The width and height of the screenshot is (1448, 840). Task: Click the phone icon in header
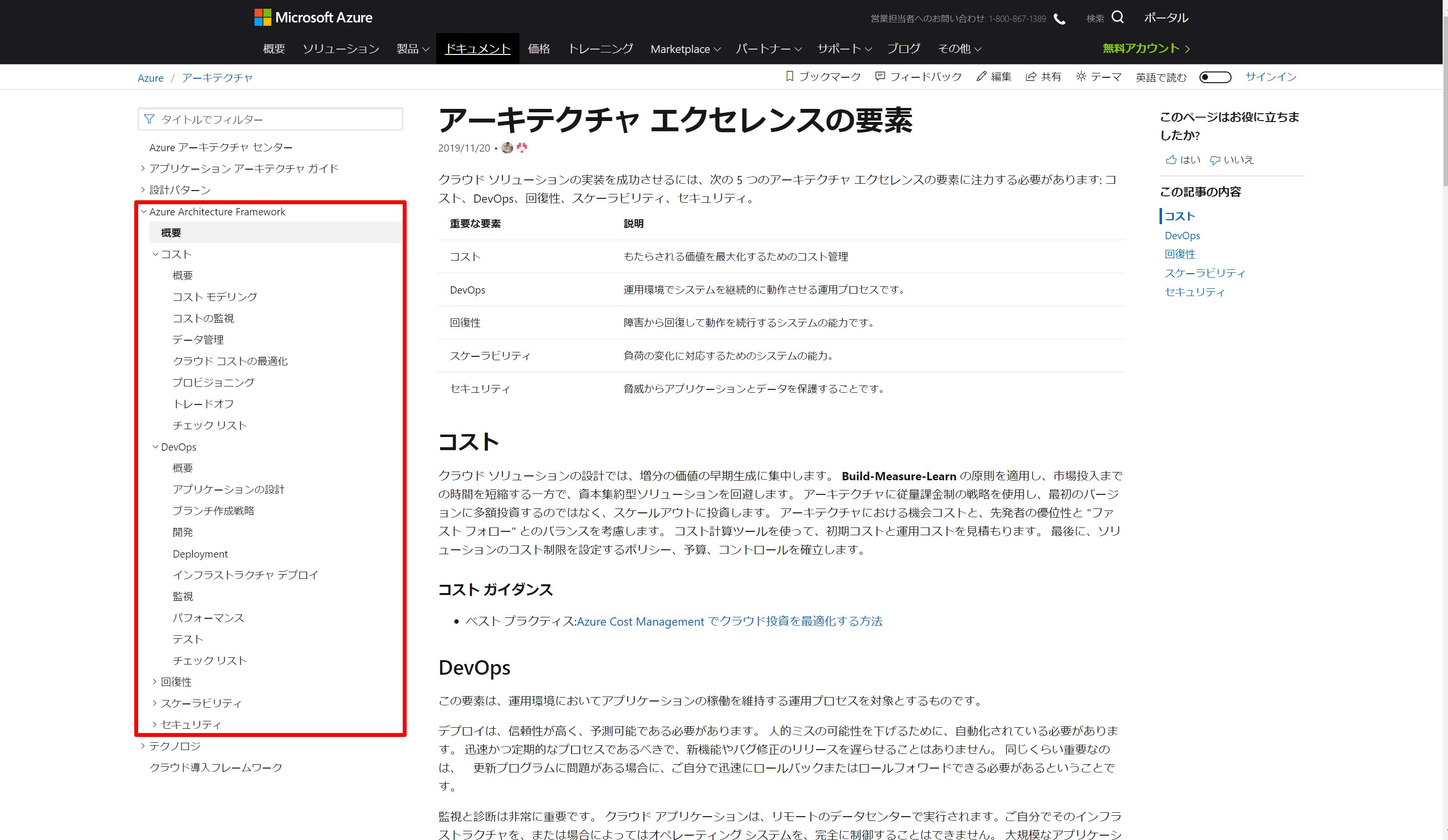point(1059,19)
